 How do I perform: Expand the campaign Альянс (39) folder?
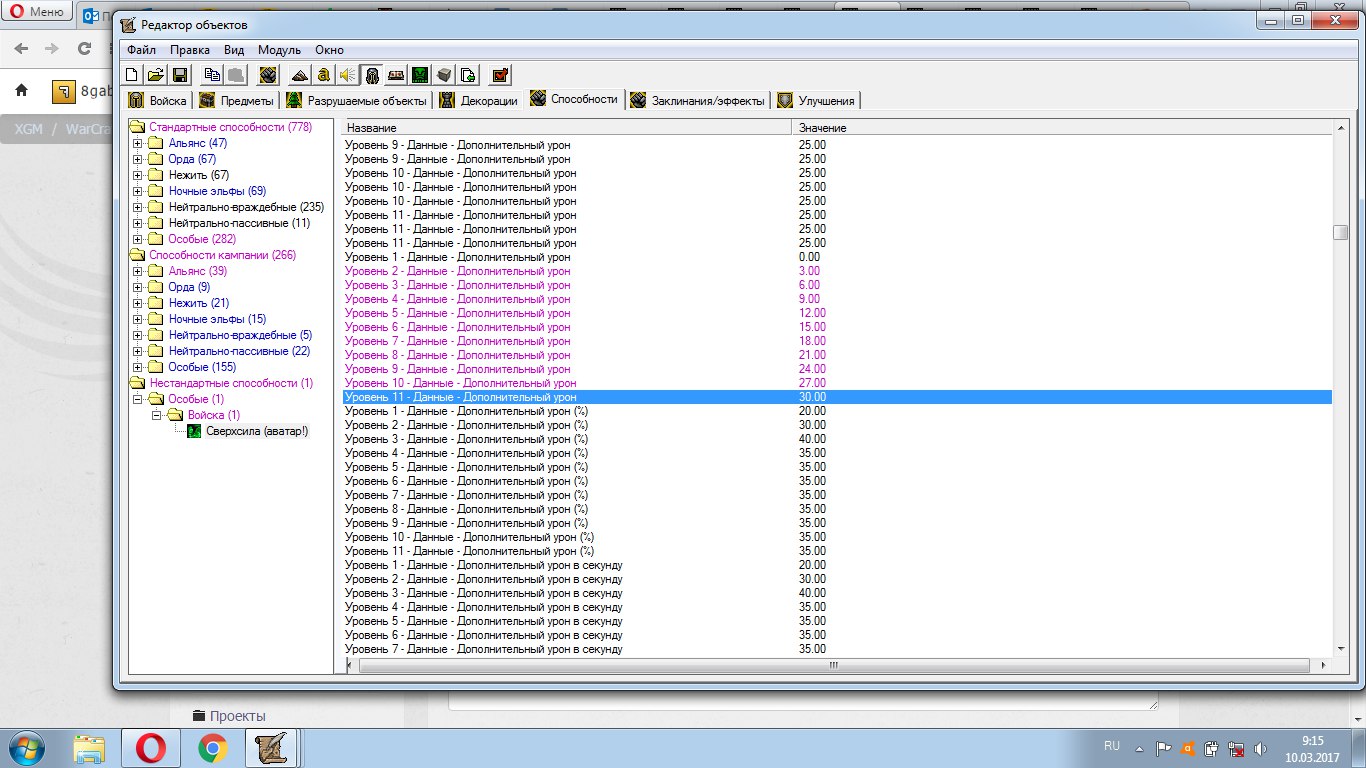click(138, 271)
